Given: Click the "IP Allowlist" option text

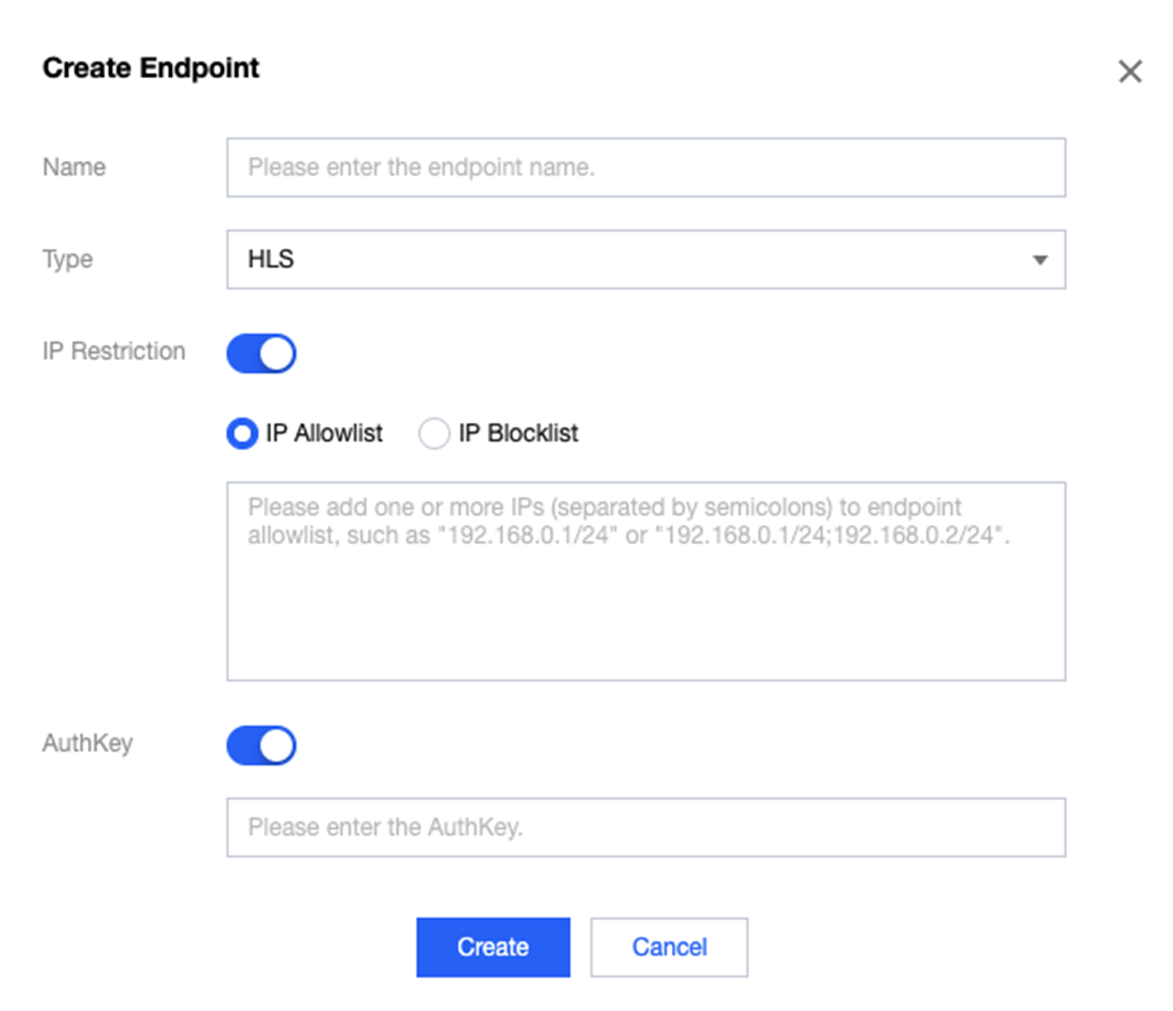Looking at the screenshot, I should (324, 435).
